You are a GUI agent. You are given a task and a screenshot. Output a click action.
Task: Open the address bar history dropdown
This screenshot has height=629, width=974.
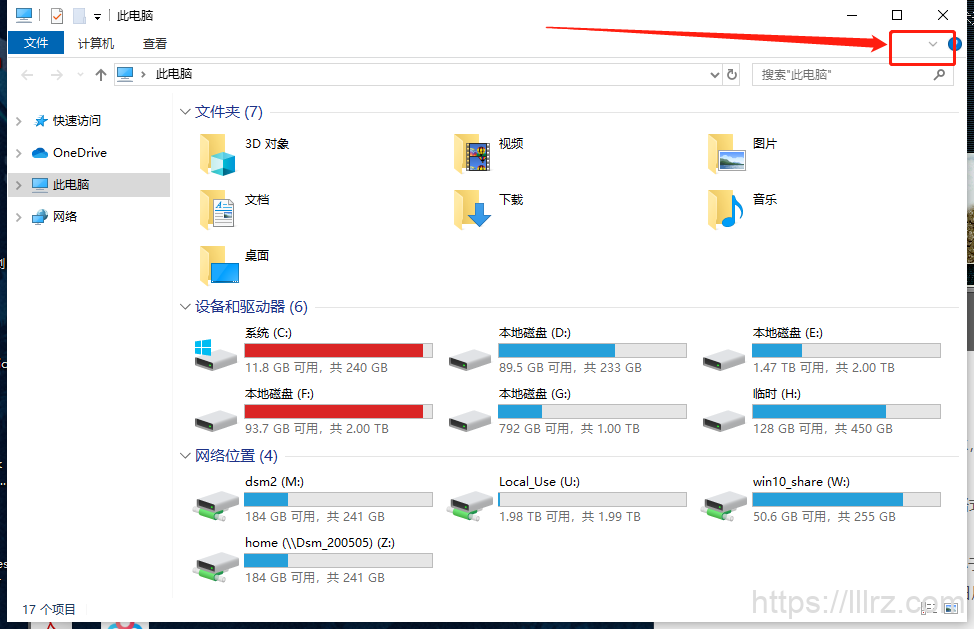coord(714,75)
